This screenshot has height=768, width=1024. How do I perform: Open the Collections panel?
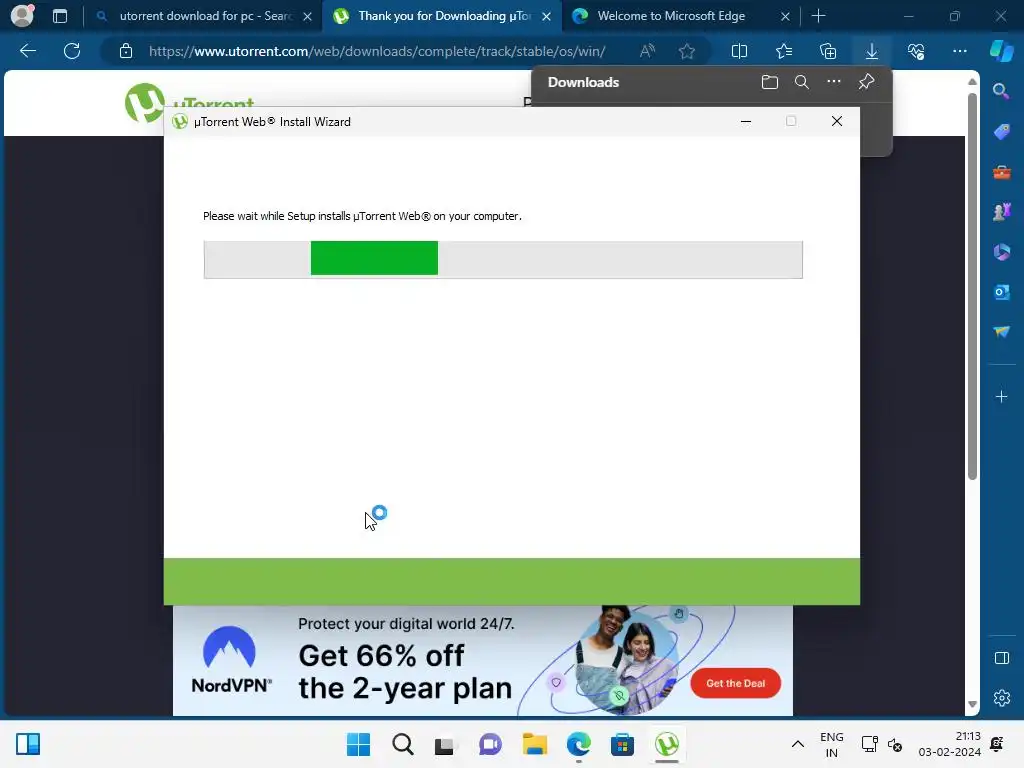(827, 51)
